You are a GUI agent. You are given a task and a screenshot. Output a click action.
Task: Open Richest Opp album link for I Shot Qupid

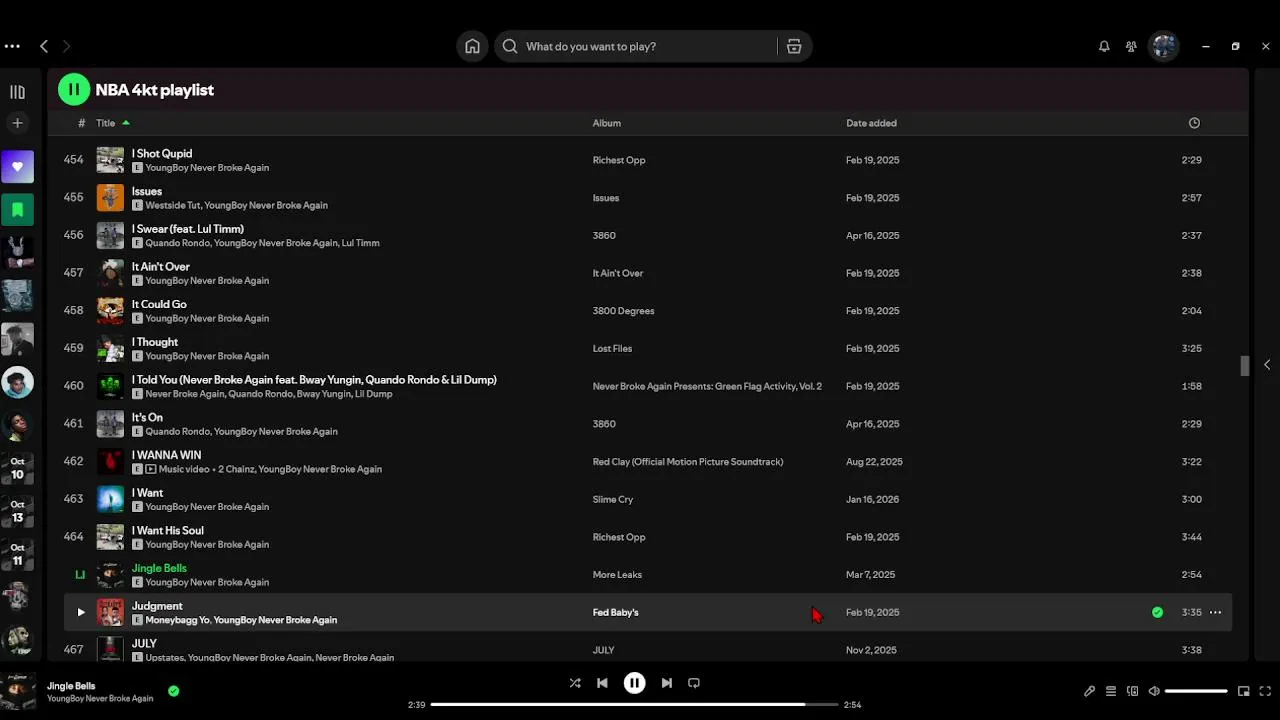coord(619,160)
